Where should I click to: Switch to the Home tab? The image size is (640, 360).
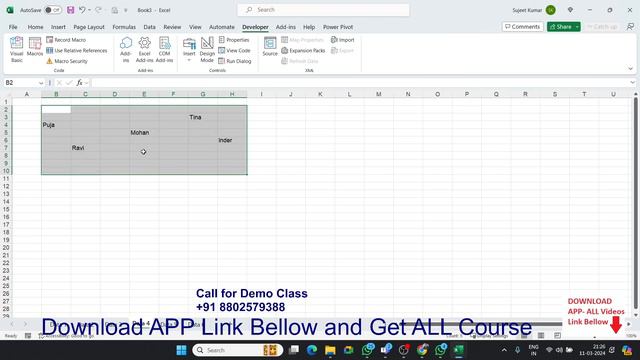pyautogui.click(x=36, y=27)
